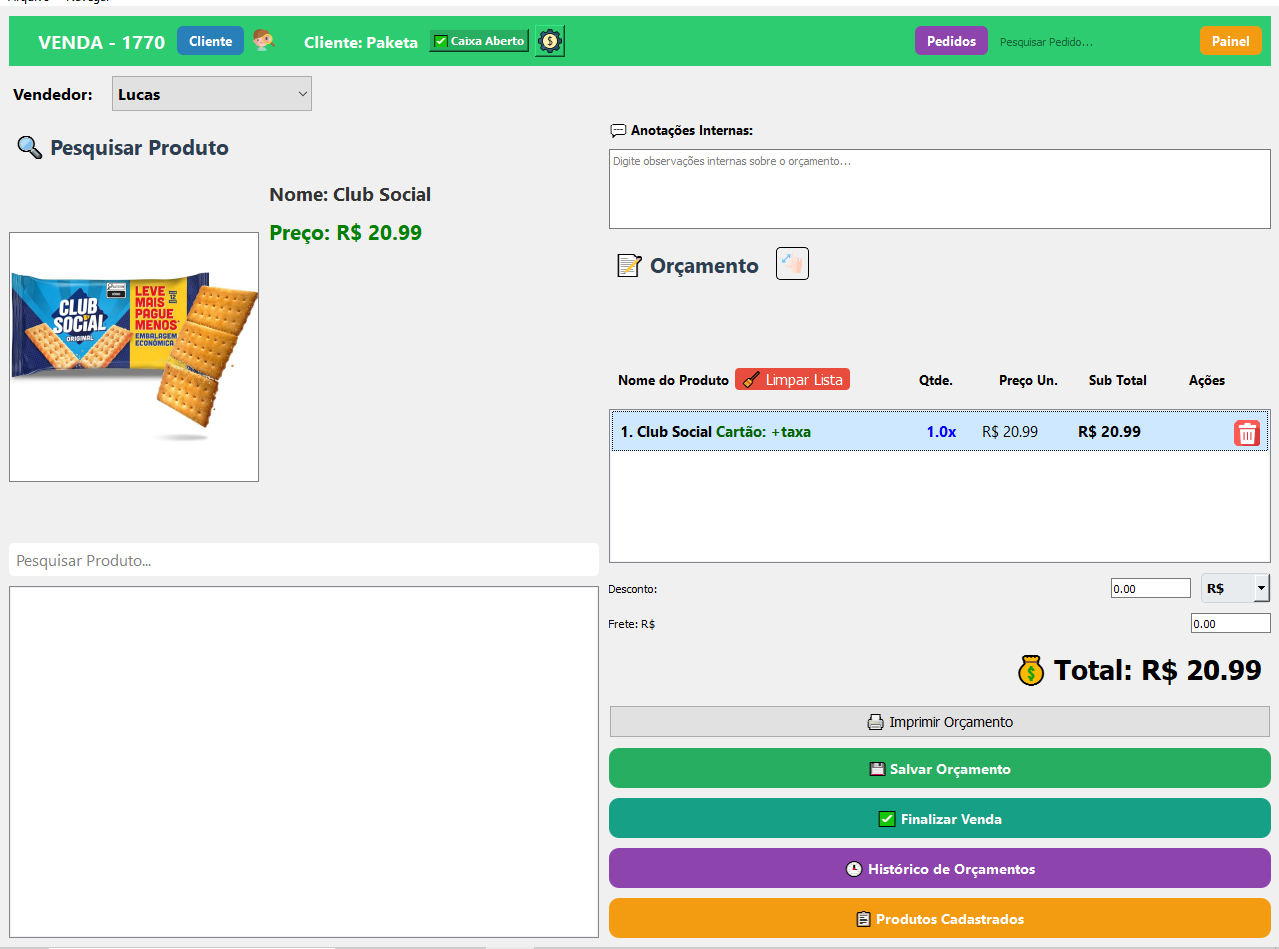Click in the Pesquisar Produto search field
This screenshot has height=949, width=1279.
coord(303,560)
